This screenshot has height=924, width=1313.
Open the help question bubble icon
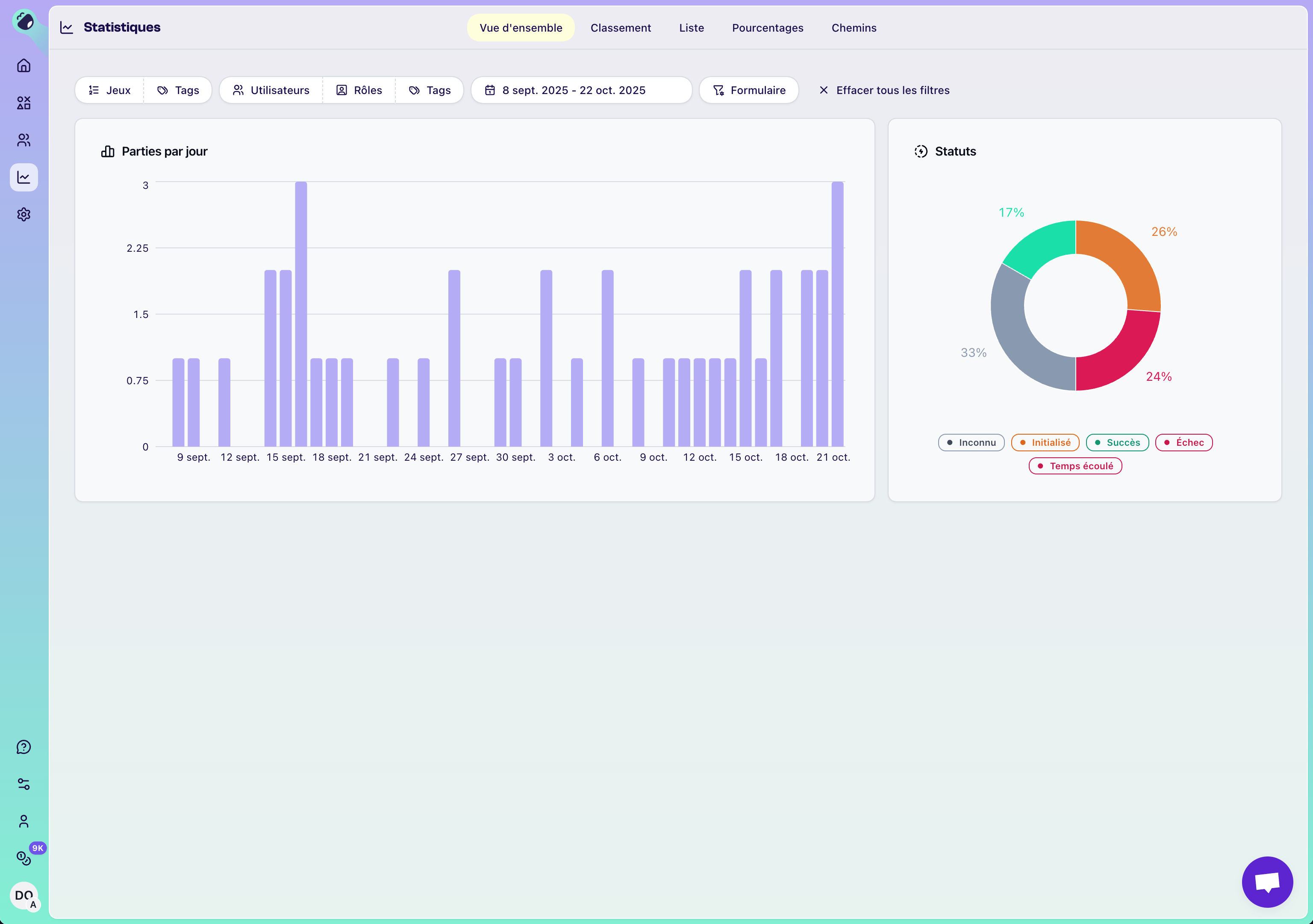24,747
